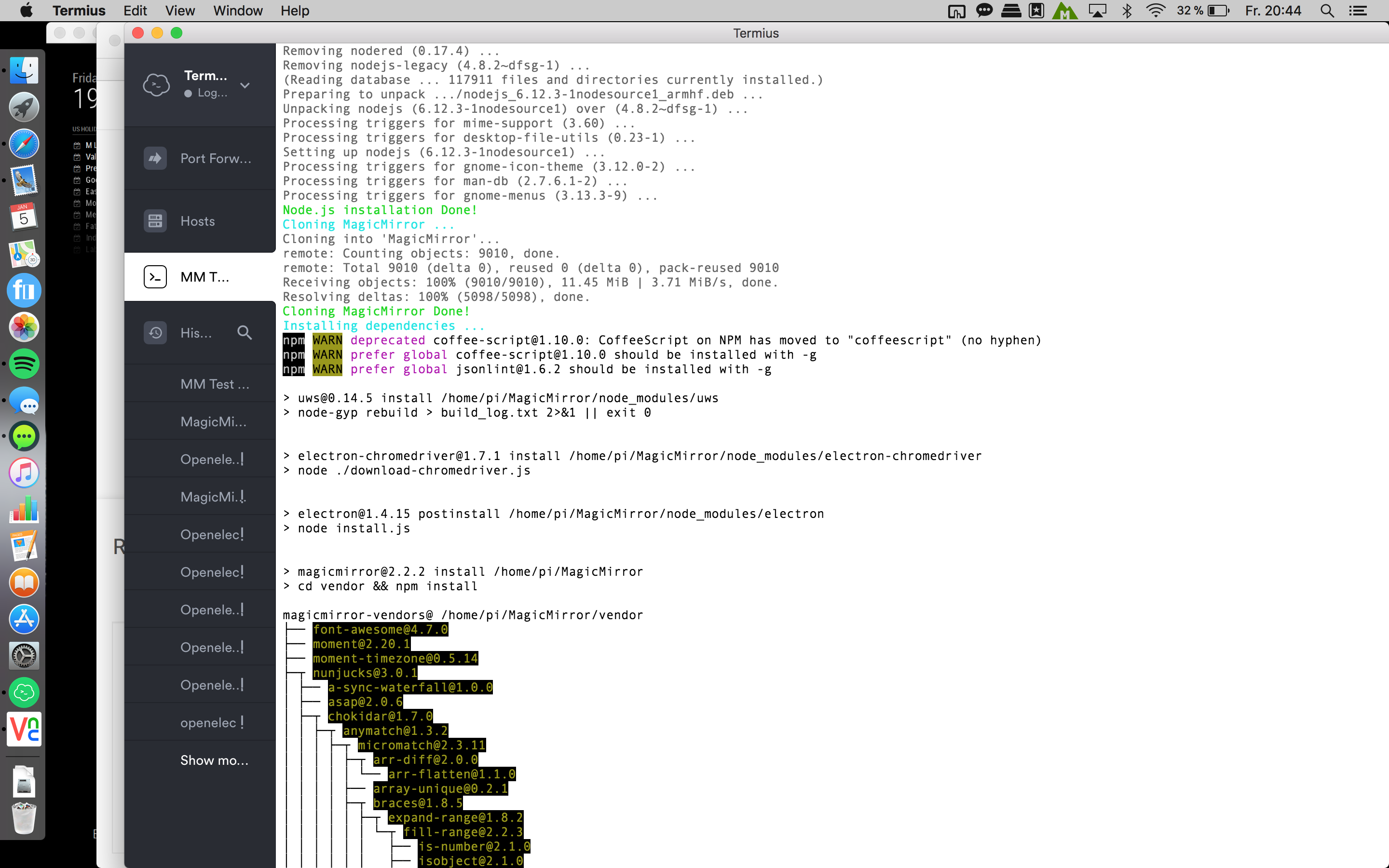Select the MM Test history entry

214,384
